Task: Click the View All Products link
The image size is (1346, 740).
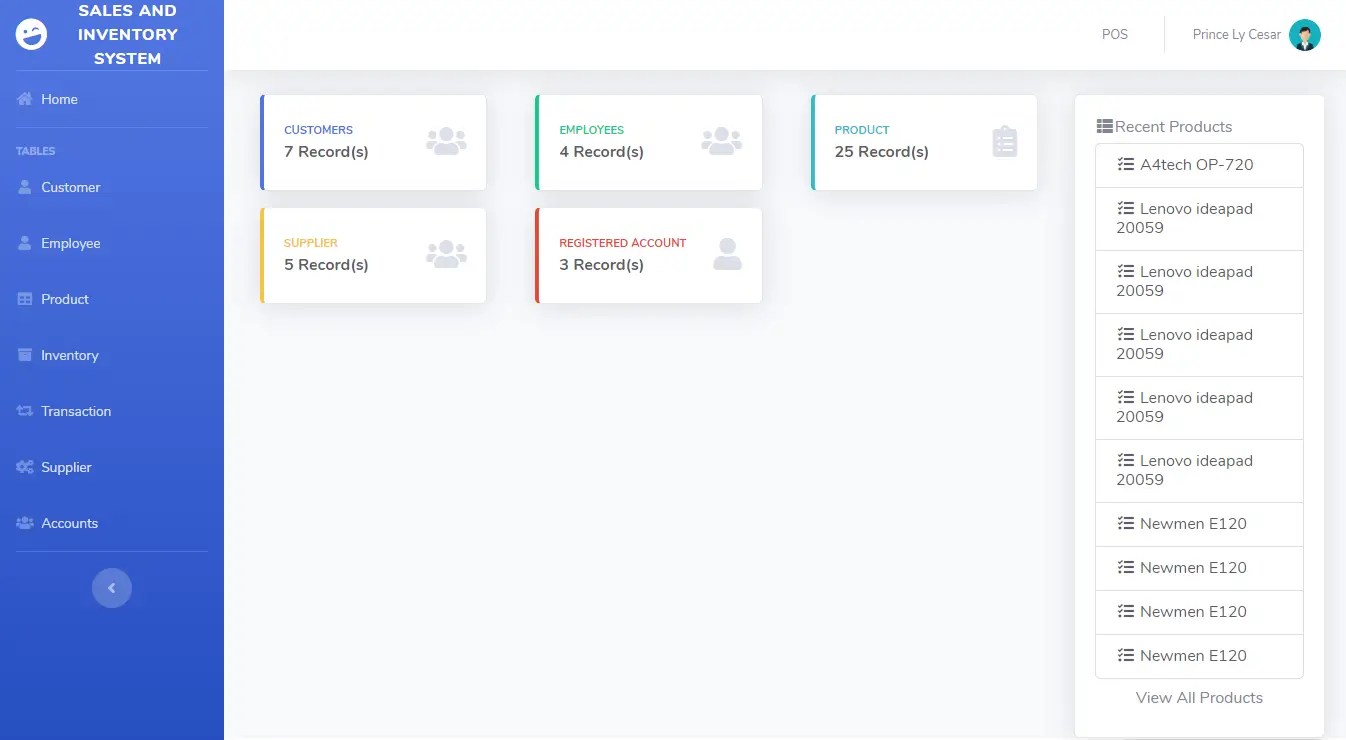Action: coord(1199,698)
